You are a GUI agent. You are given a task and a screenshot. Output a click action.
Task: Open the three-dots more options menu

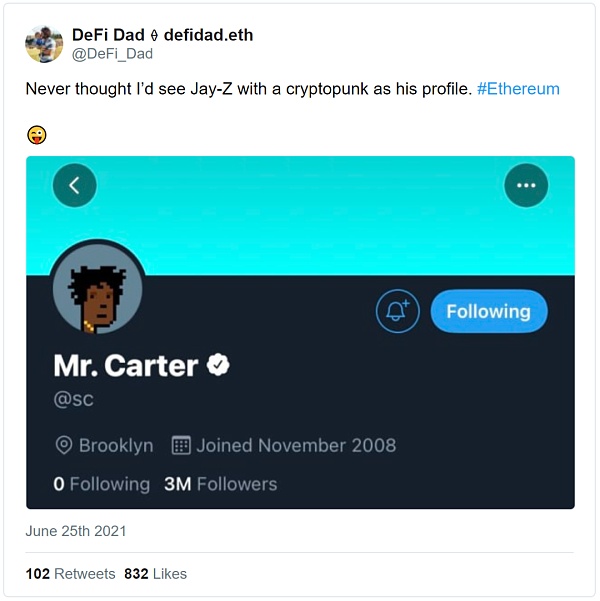[x=526, y=185]
